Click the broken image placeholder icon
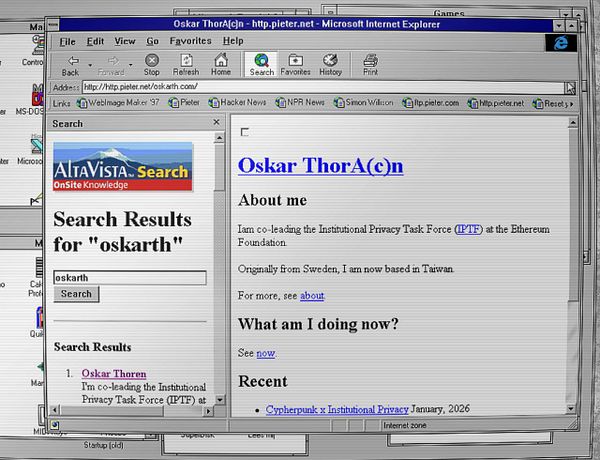 point(245,132)
